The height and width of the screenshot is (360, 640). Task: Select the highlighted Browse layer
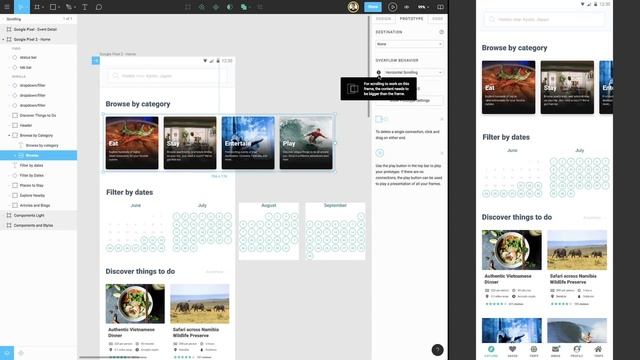click(x=38, y=156)
